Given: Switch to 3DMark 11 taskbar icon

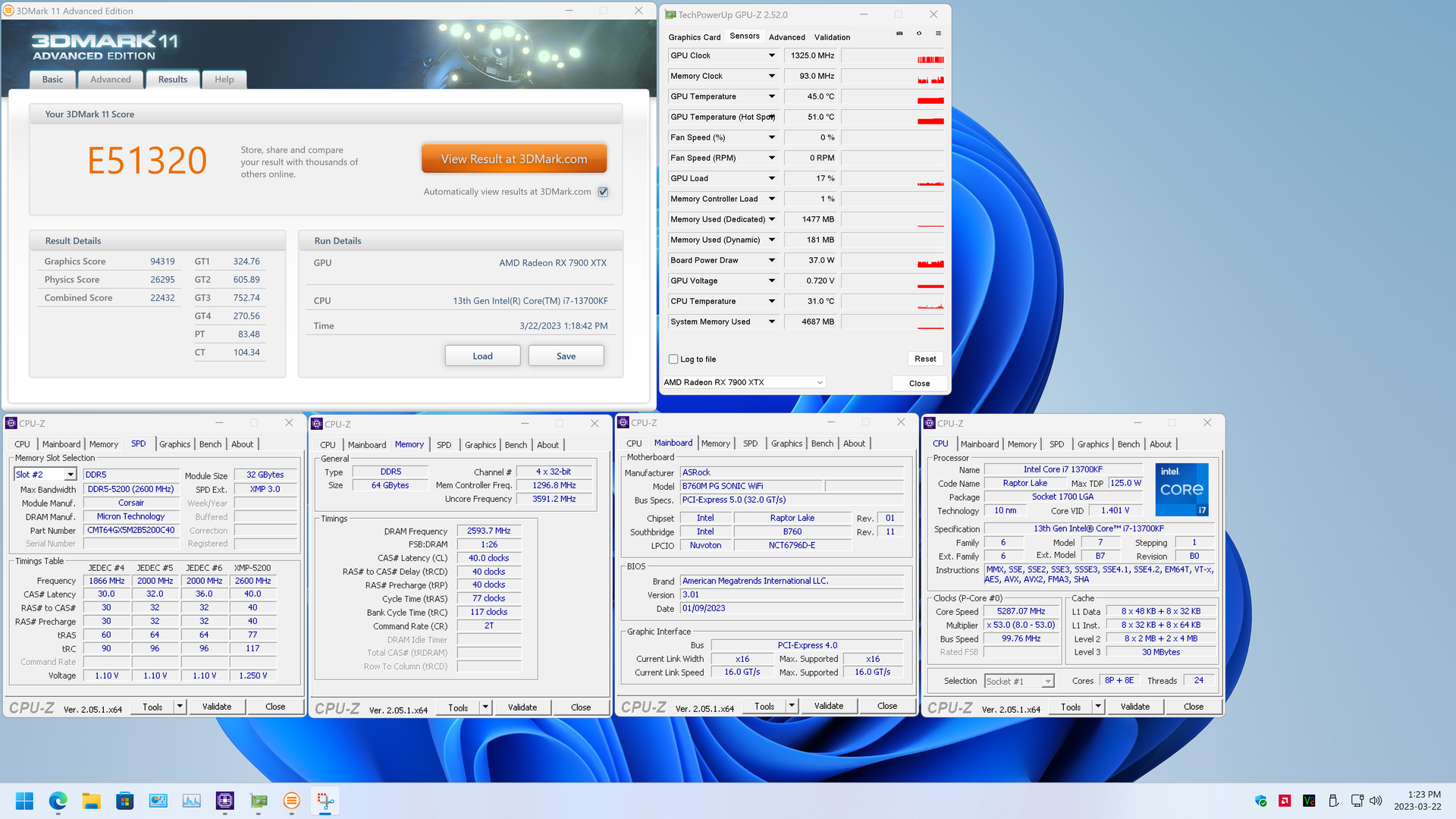Looking at the screenshot, I should pos(291,801).
